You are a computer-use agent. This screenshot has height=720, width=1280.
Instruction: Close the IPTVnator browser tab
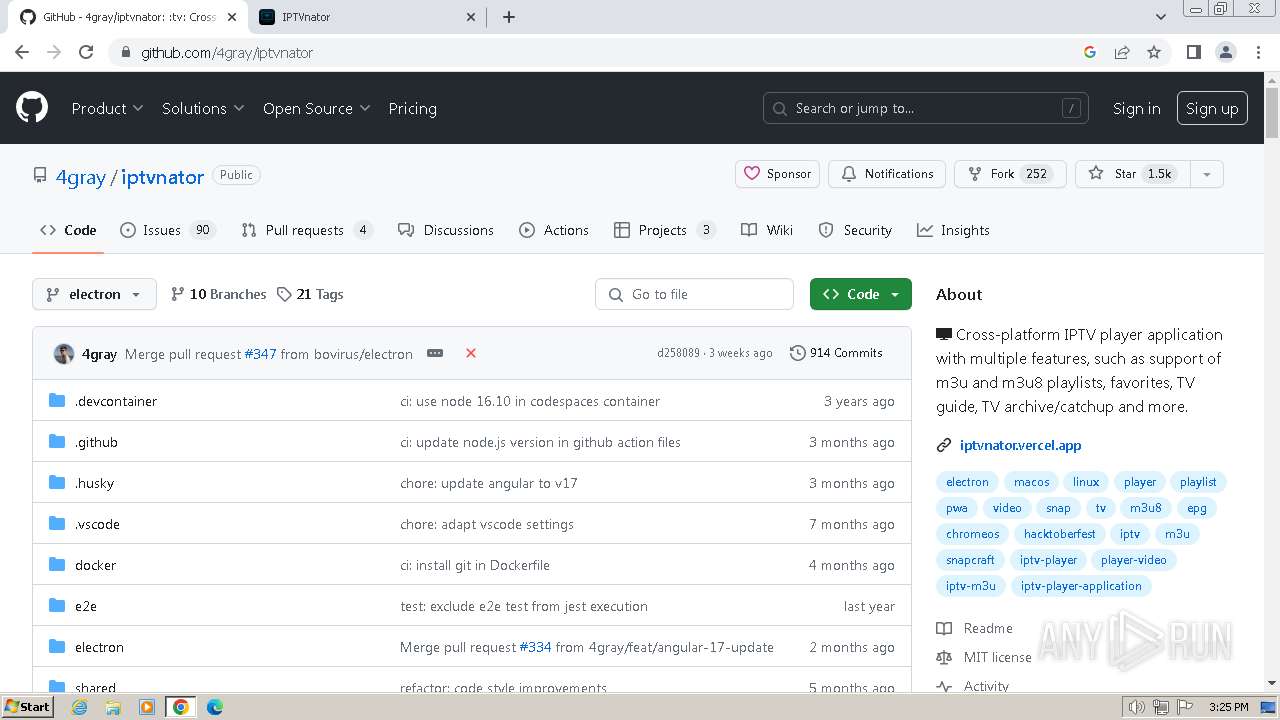[472, 17]
